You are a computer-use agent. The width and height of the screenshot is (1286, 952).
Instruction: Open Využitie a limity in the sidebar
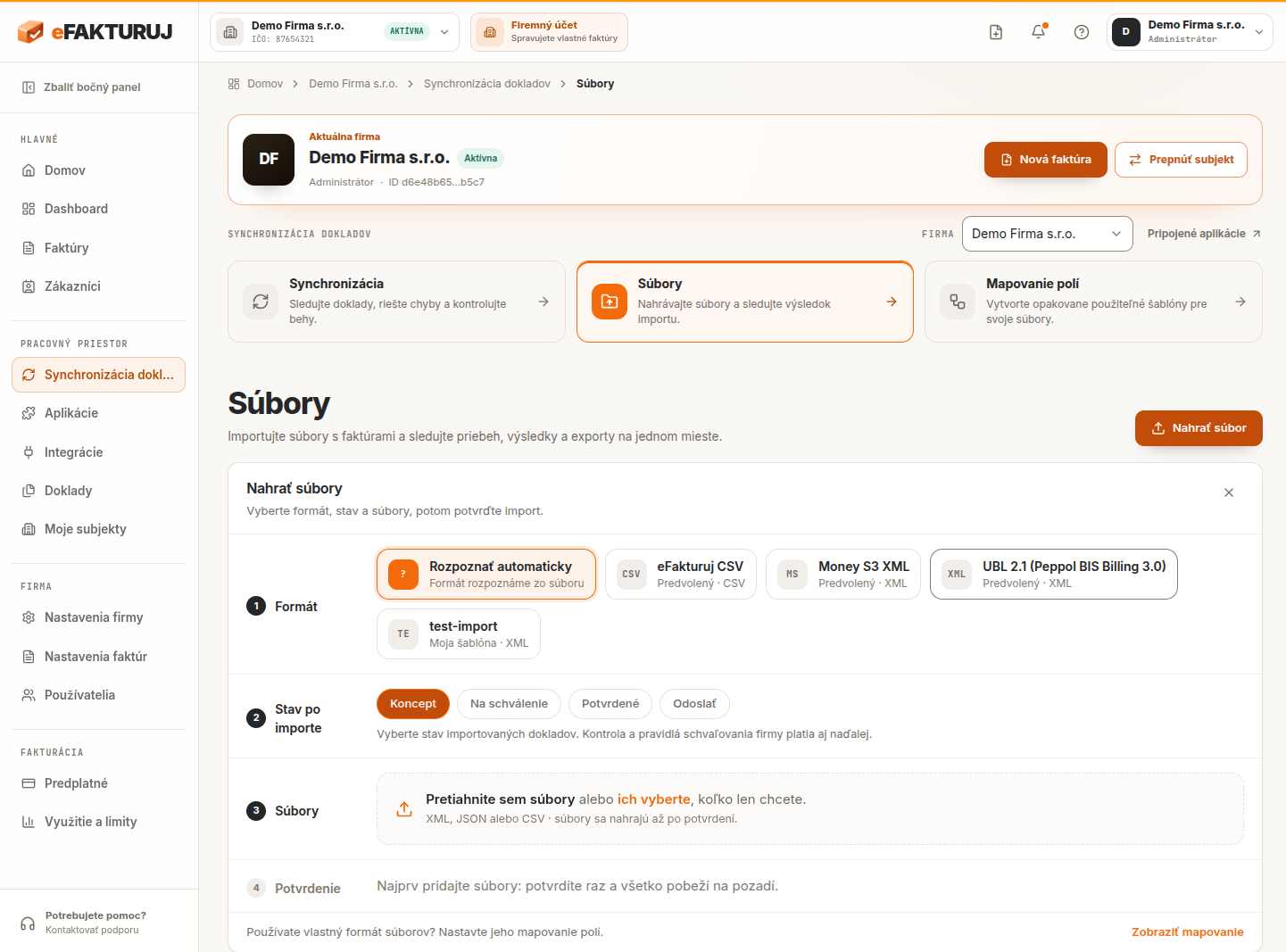[x=98, y=822]
